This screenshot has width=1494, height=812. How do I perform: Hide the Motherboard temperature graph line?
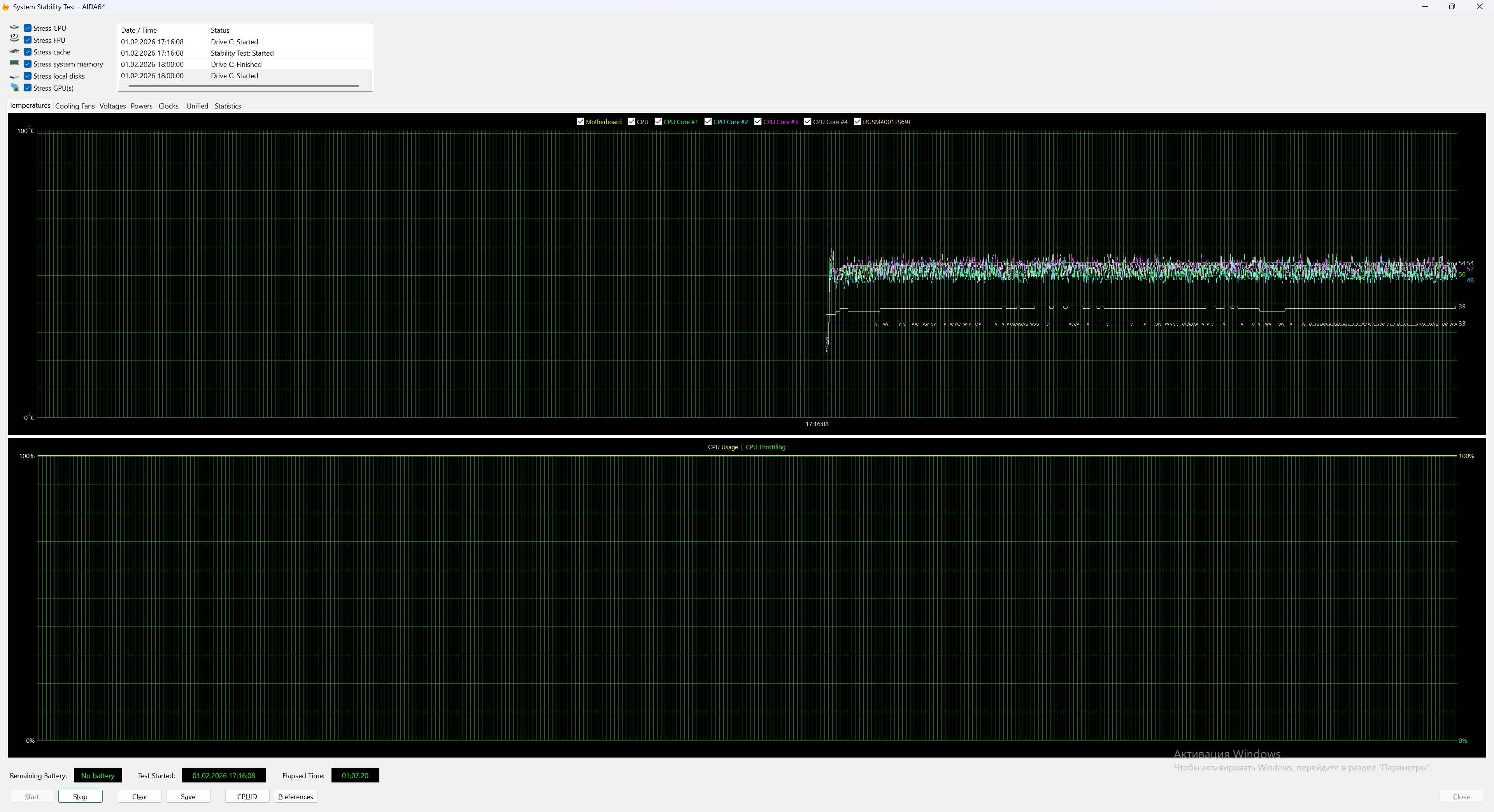[x=580, y=122]
